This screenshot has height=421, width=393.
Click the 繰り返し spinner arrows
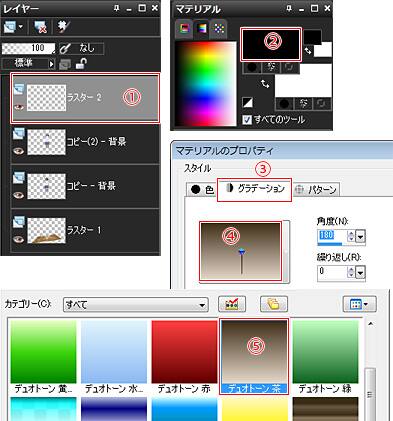(351, 273)
